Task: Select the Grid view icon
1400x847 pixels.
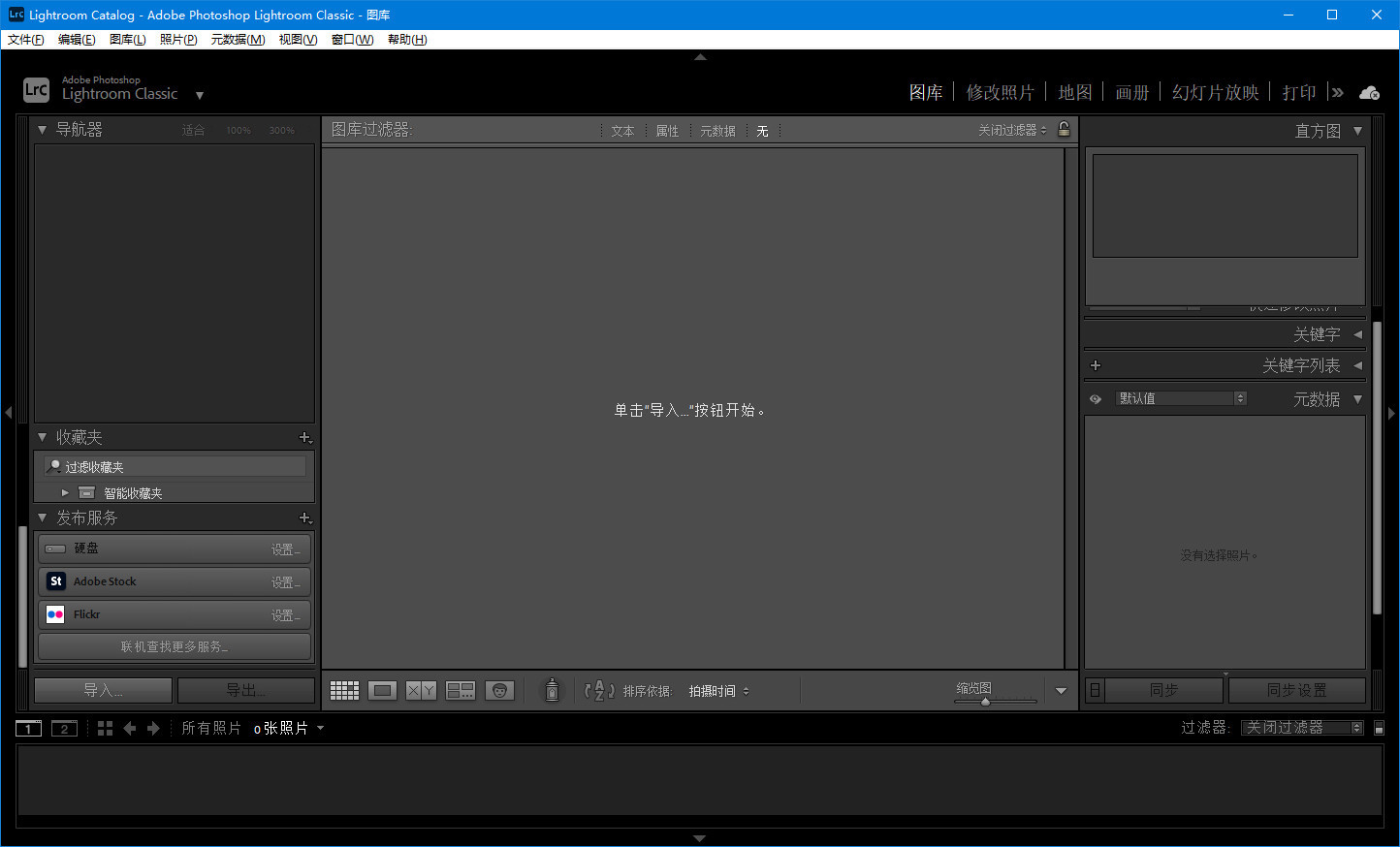Action: (x=344, y=690)
